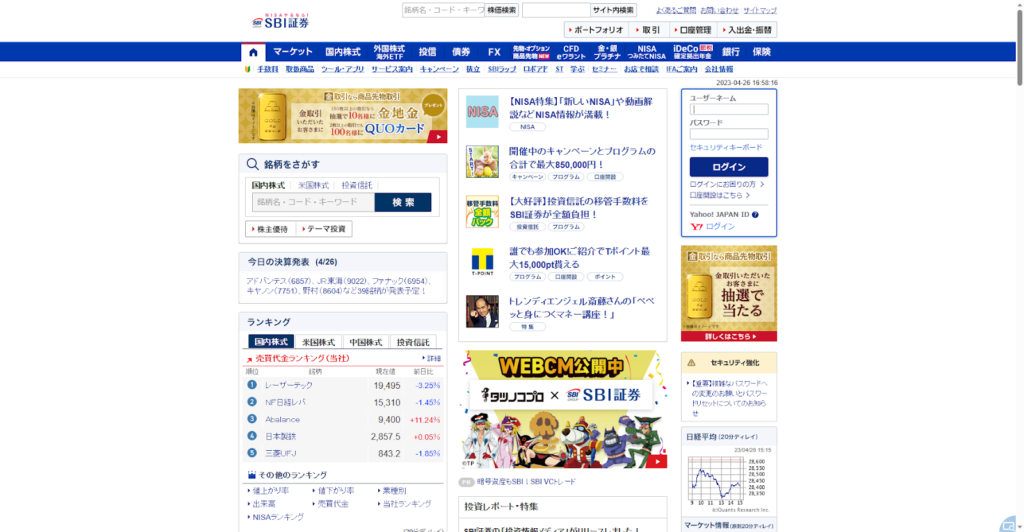
Task: Click rank 1 badge for レーザーテック
Action: point(251,384)
